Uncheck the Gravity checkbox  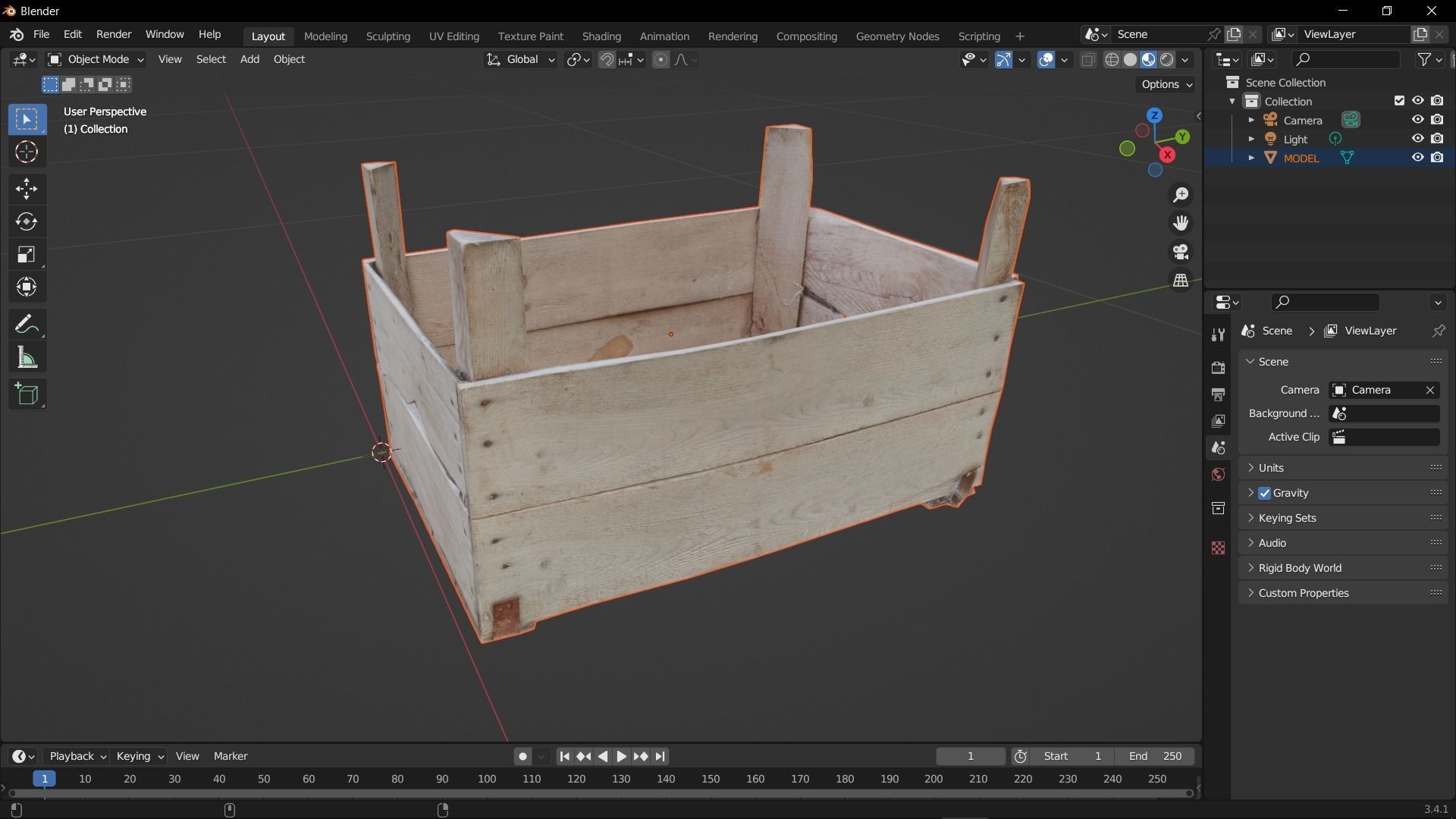pyautogui.click(x=1264, y=493)
